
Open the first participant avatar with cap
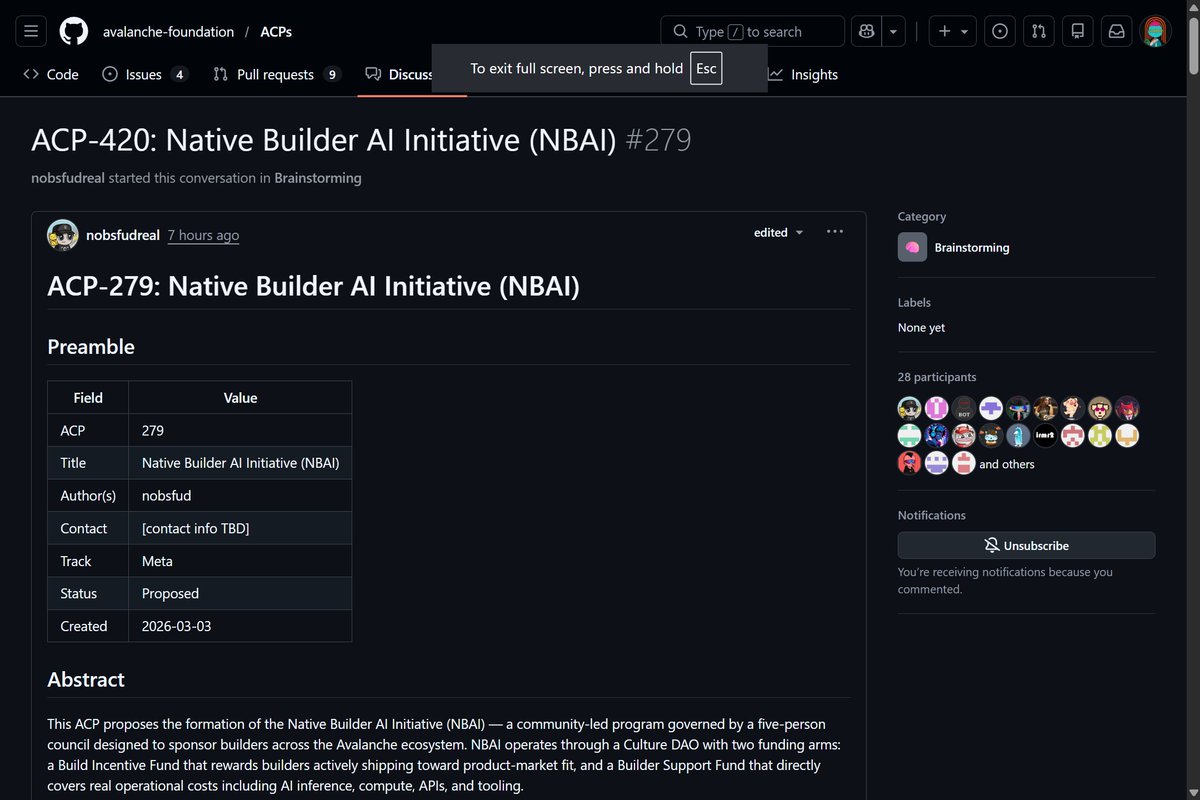point(909,408)
